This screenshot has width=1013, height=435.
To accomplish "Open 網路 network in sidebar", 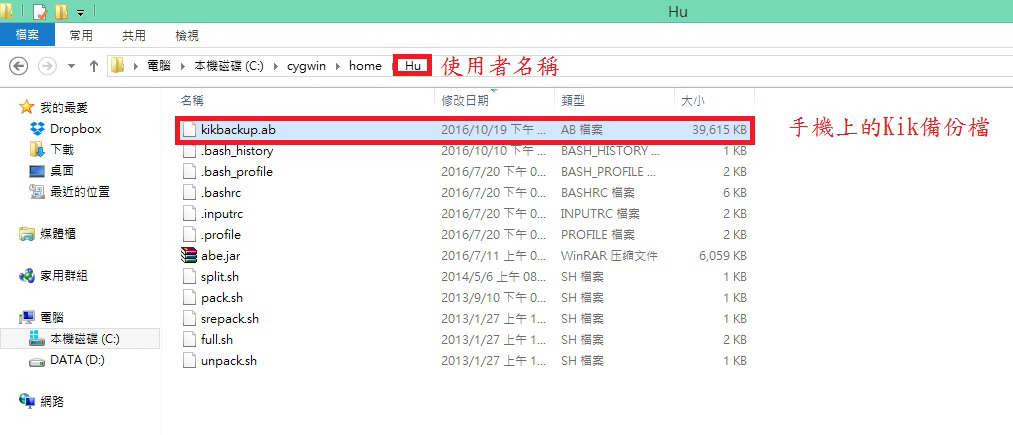I will coord(52,401).
